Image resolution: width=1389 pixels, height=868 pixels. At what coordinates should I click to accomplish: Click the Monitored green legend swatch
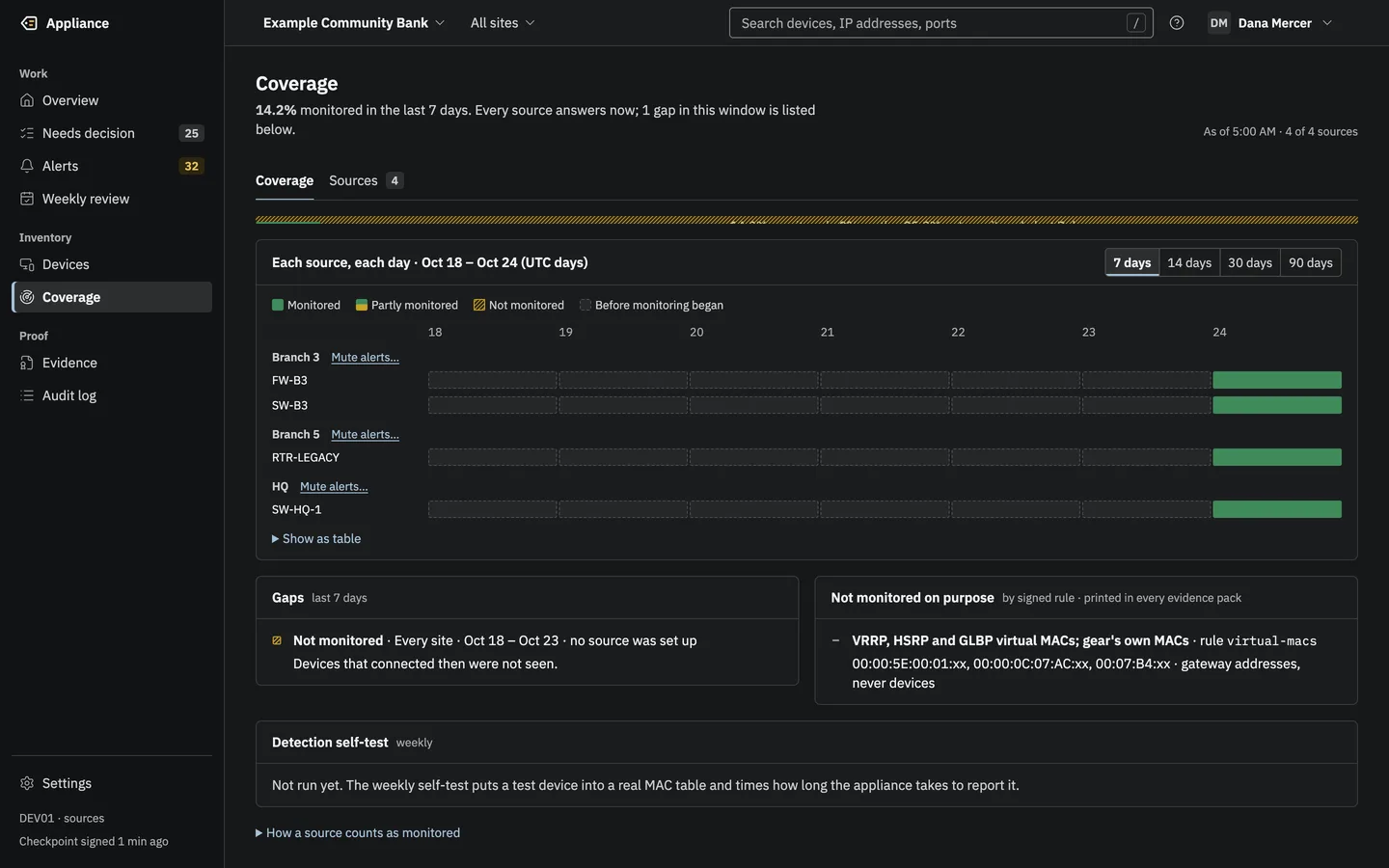click(278, 305)
